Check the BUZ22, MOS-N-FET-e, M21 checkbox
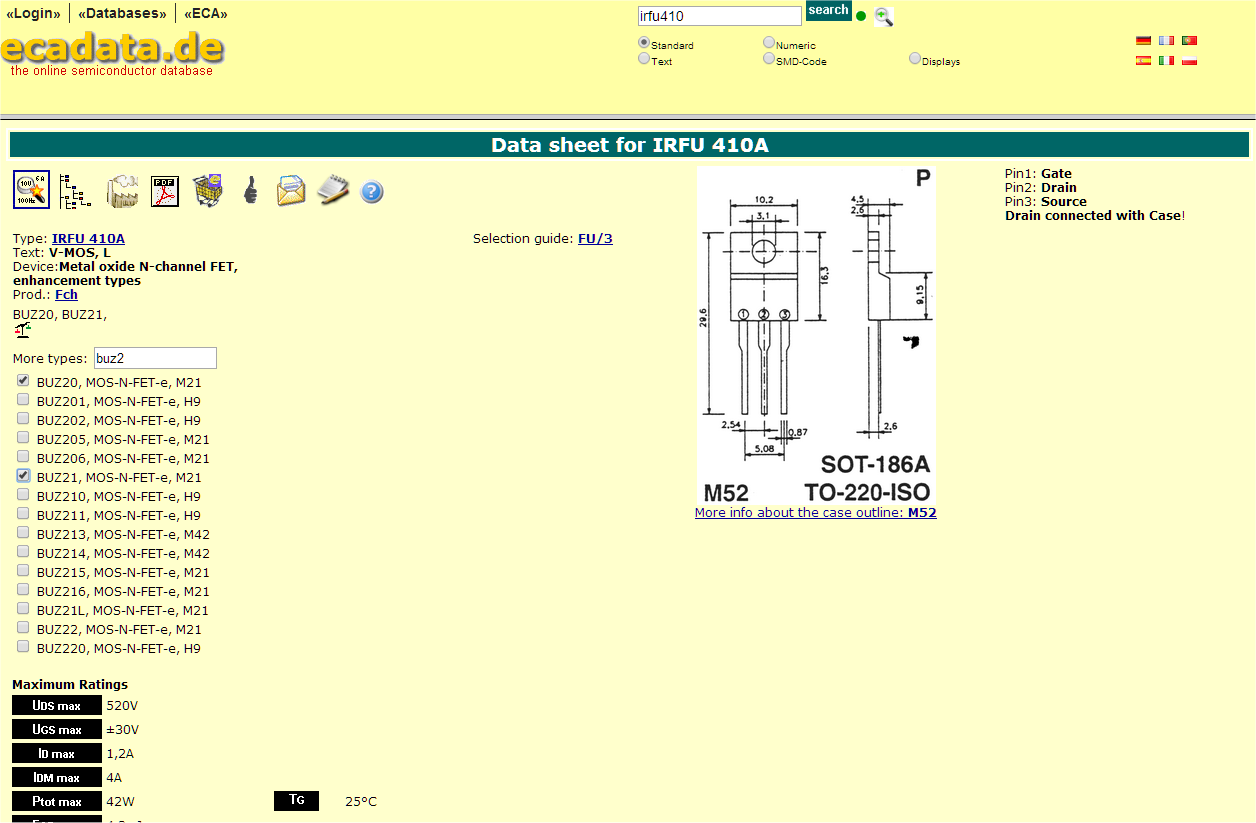 coord(23,628)
